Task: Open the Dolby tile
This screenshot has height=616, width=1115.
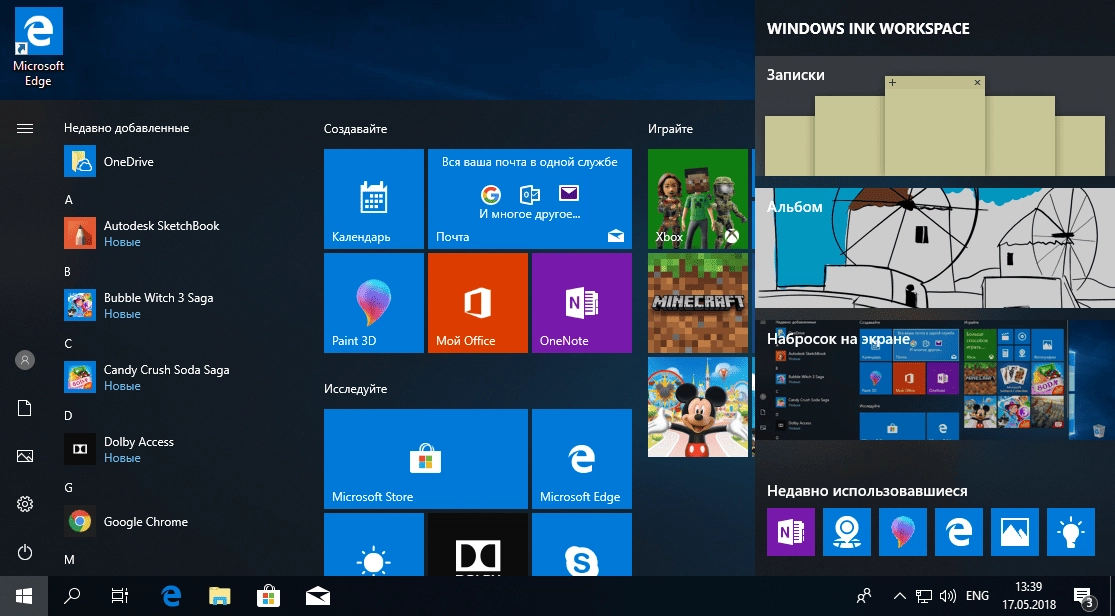Action: (x=478, y=545)
